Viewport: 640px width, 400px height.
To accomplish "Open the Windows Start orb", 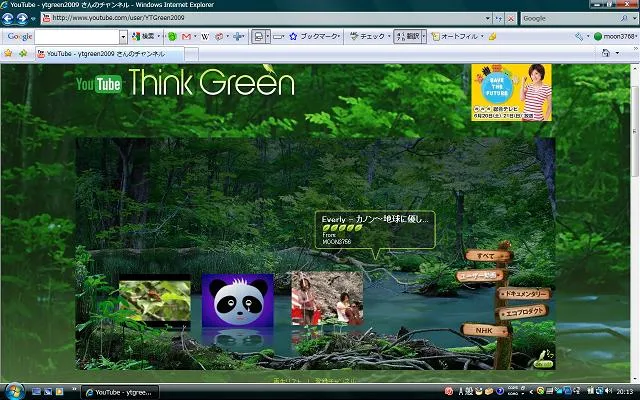I will pos(15,391).
